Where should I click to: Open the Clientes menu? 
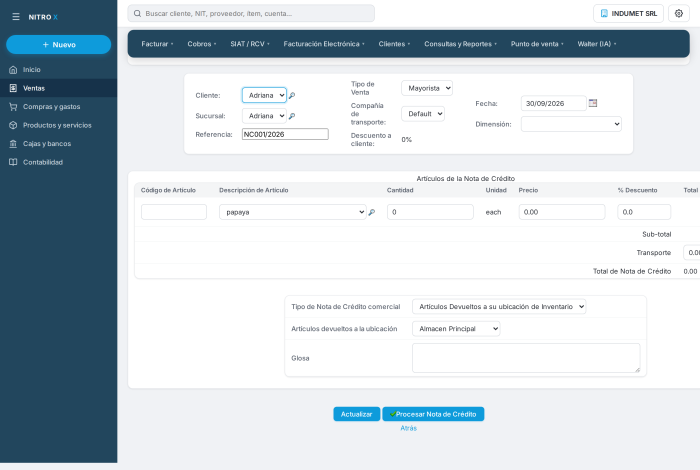(x=394, y=44)
